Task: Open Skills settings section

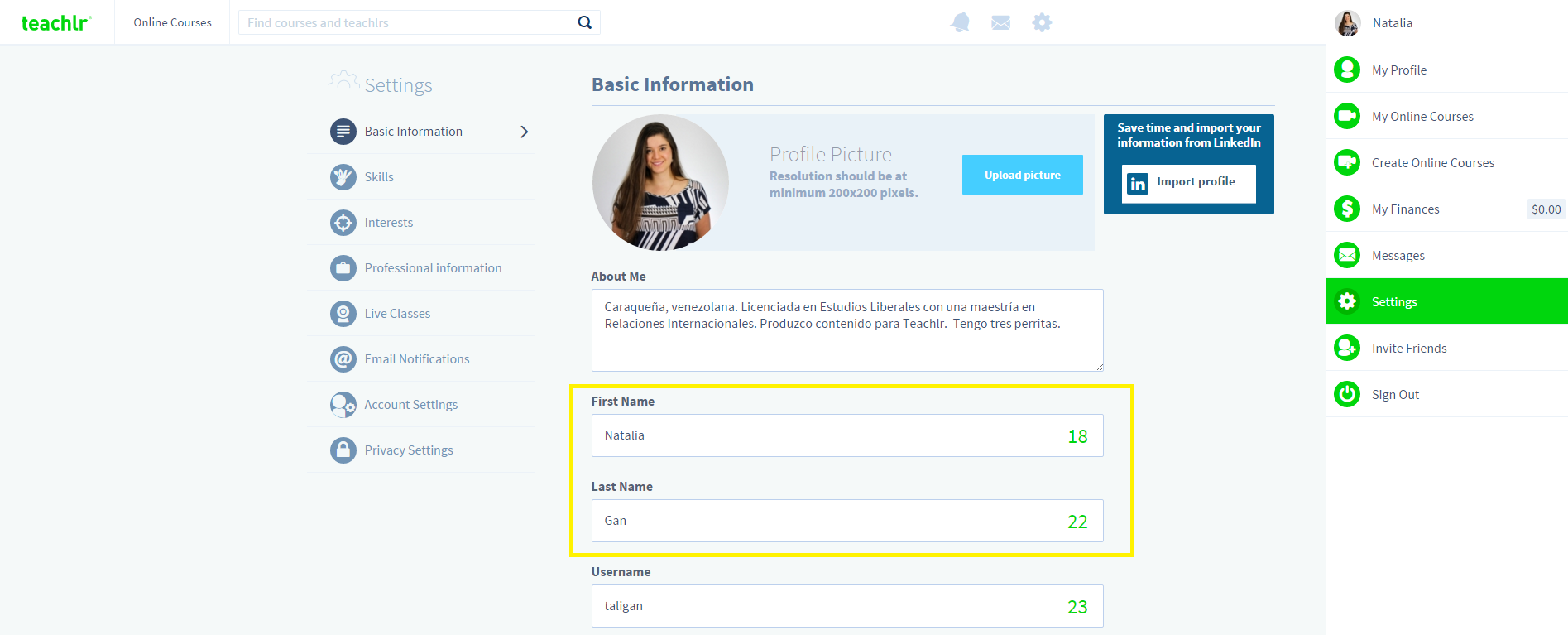Action: tap(379, 177)
